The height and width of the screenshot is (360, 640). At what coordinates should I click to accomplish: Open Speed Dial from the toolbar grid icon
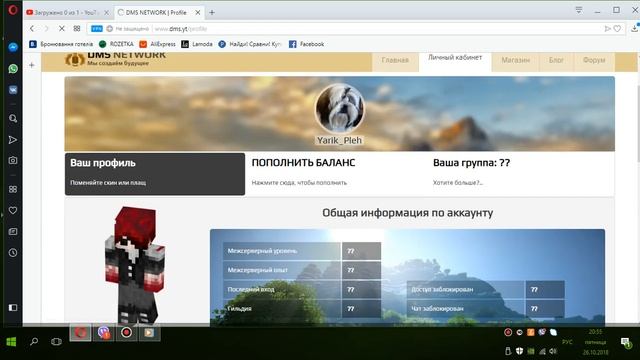tap(77, 29)
